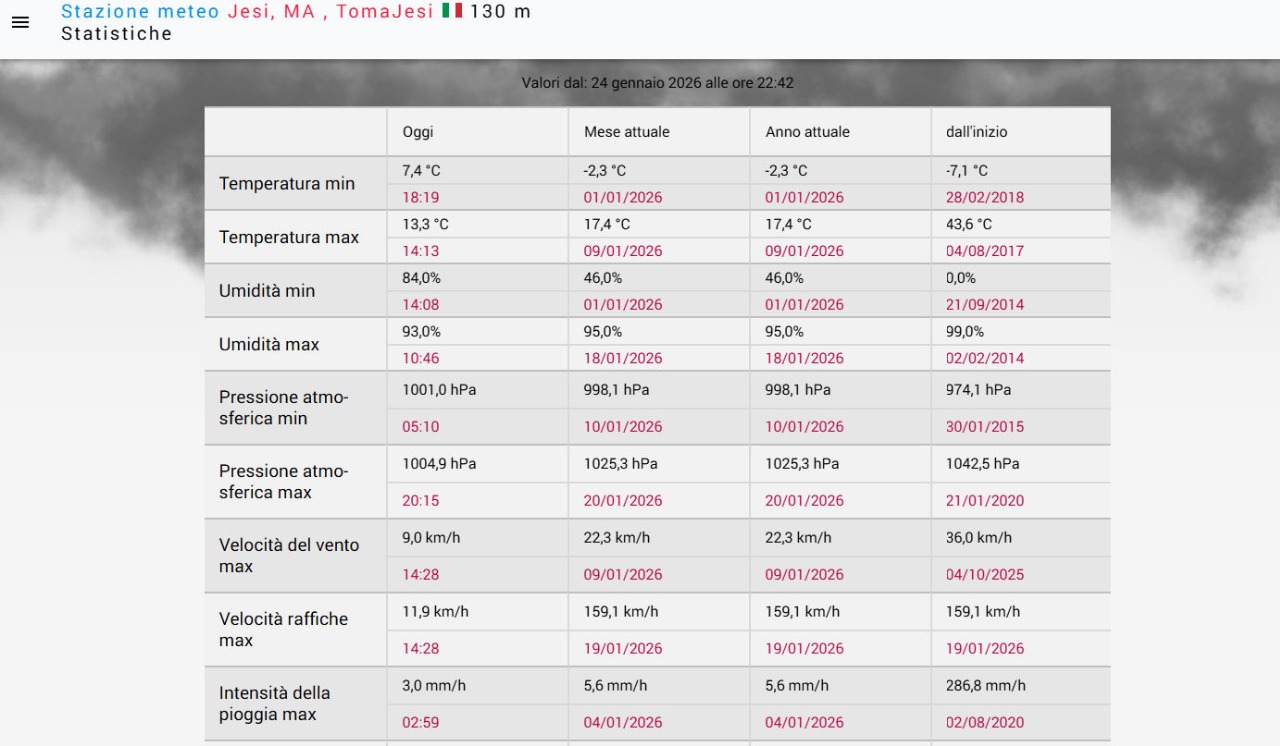1280x746 pixels.
Task: Open the Jesi, MA, TomaJesi station link
Action: pyautogui.click(x=330, y=12)
